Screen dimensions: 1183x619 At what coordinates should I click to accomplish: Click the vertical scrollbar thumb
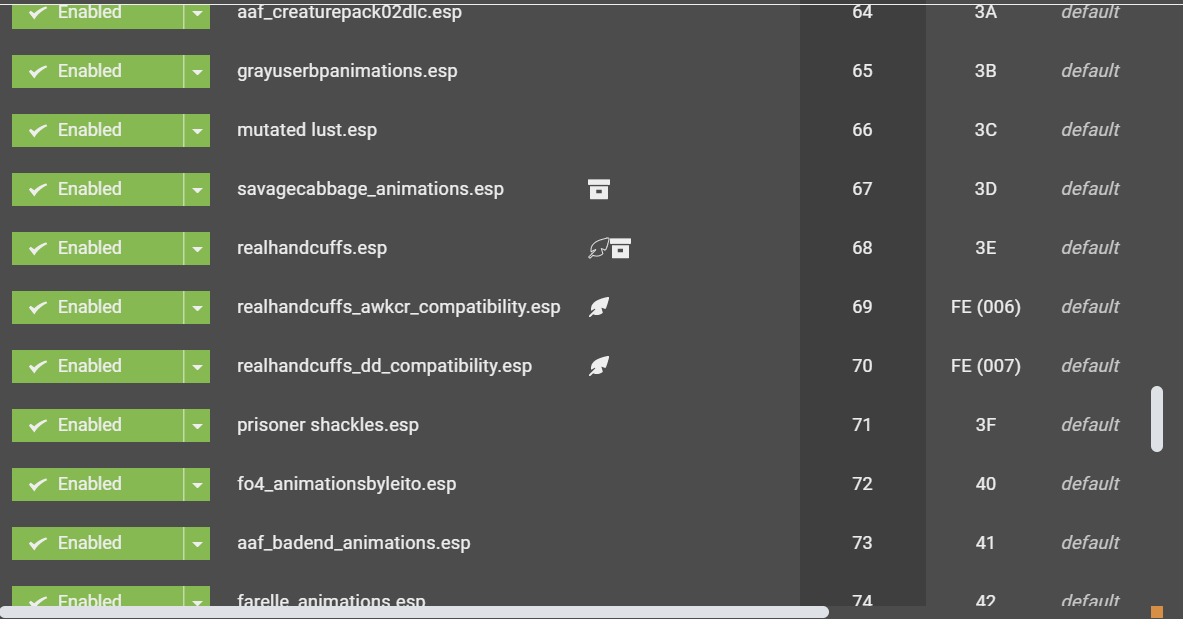point(1157,419)
